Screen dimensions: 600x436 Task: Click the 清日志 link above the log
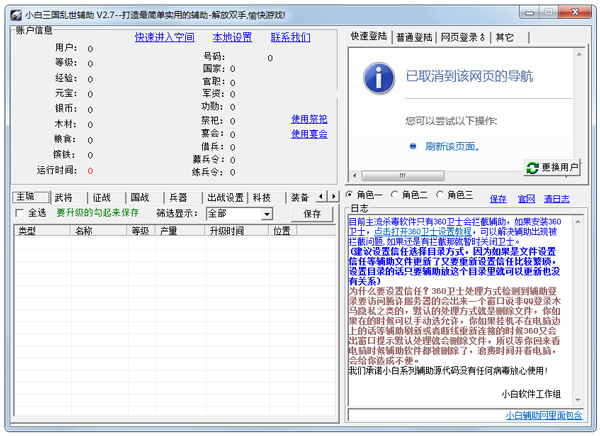557,199
